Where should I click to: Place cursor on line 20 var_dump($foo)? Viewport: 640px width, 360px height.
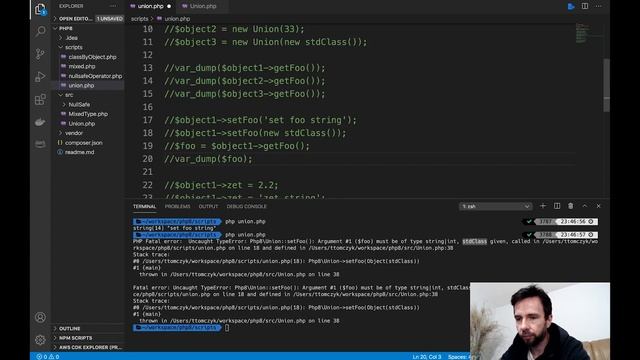(x=208, y=159)
